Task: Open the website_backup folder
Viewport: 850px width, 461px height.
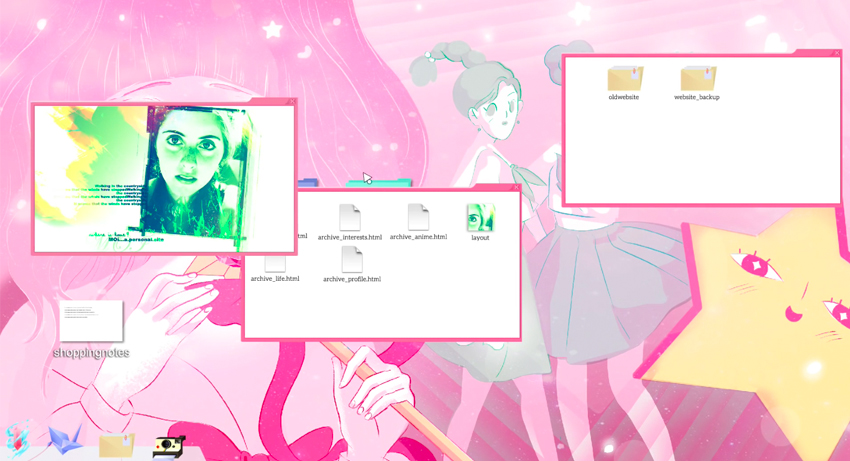Action: tap(697, 79)
